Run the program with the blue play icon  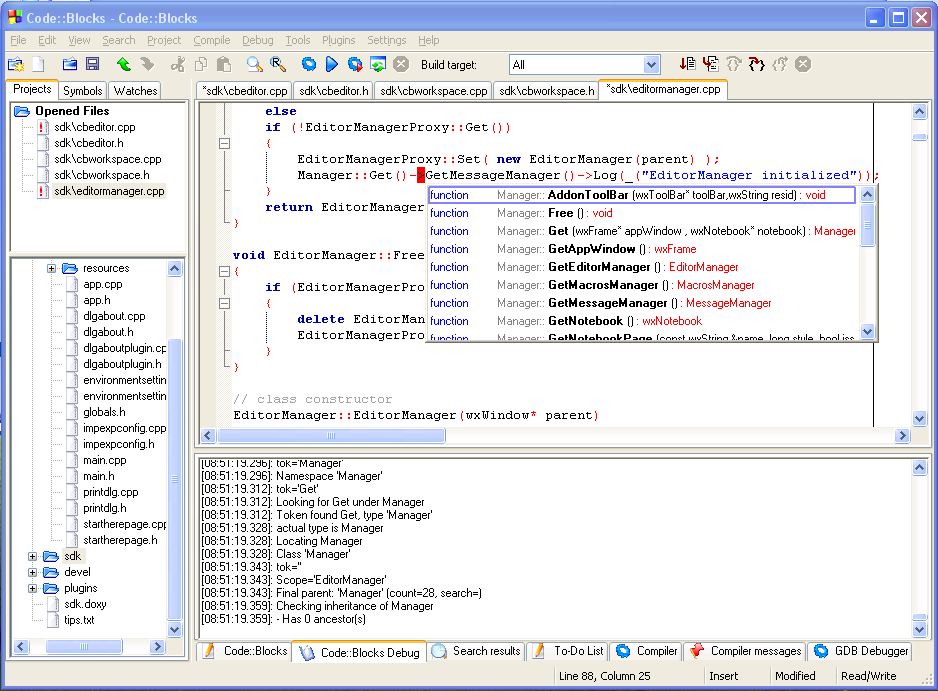332,62
